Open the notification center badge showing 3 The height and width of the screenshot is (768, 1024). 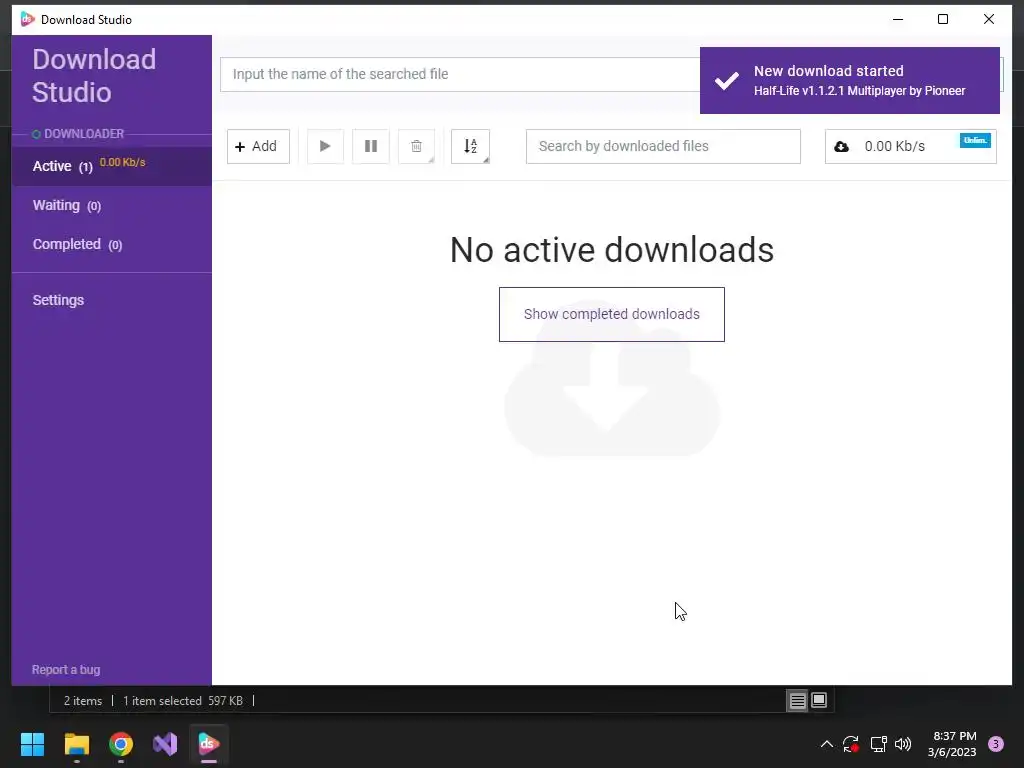tap(996, 744)
